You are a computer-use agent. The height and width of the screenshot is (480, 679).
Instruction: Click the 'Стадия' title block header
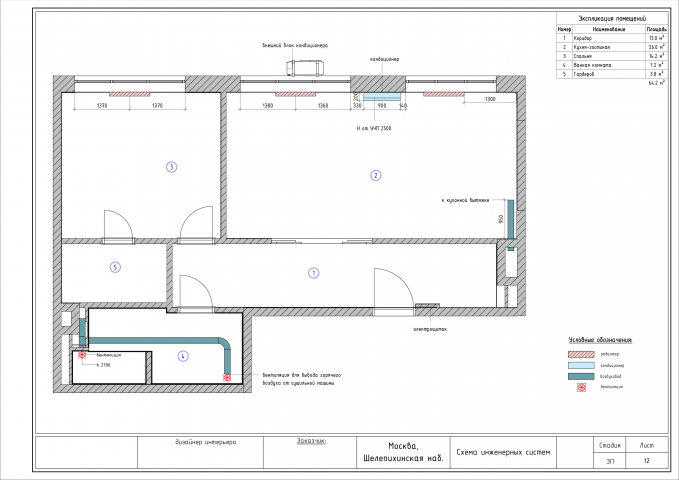click(610, 445)
